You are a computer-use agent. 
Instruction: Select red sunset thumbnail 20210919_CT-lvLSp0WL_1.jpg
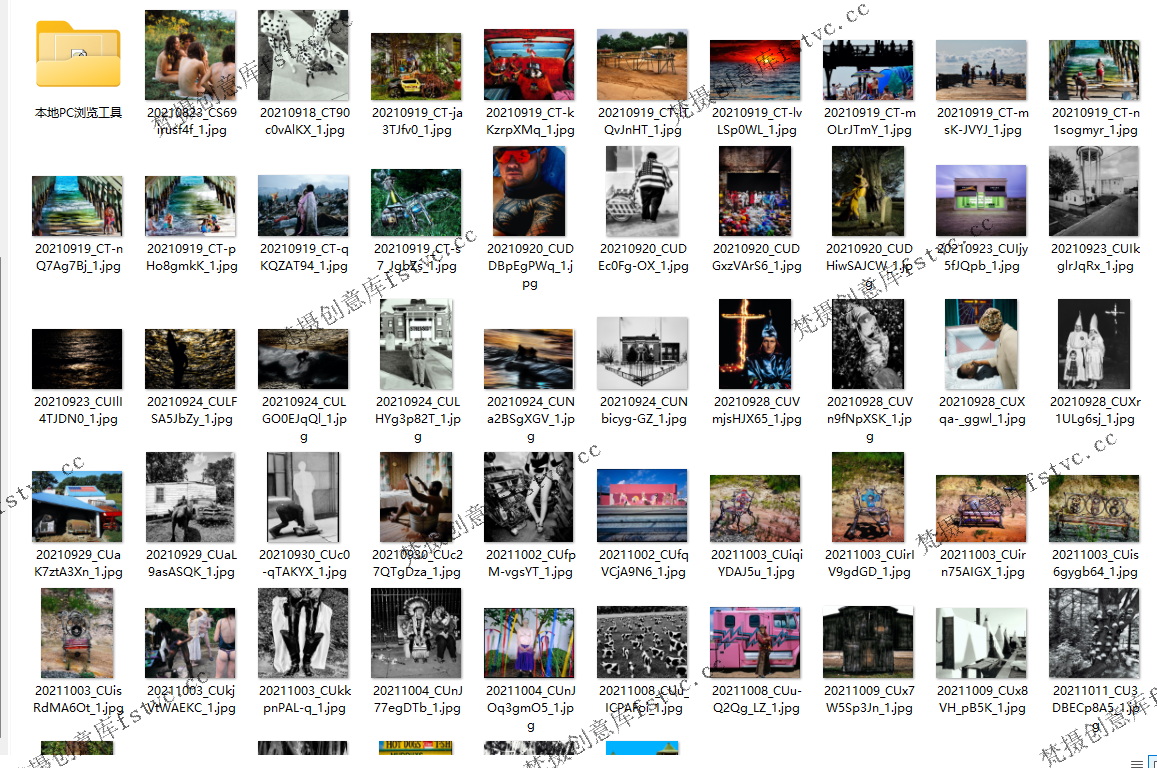(x=755, y=69)
